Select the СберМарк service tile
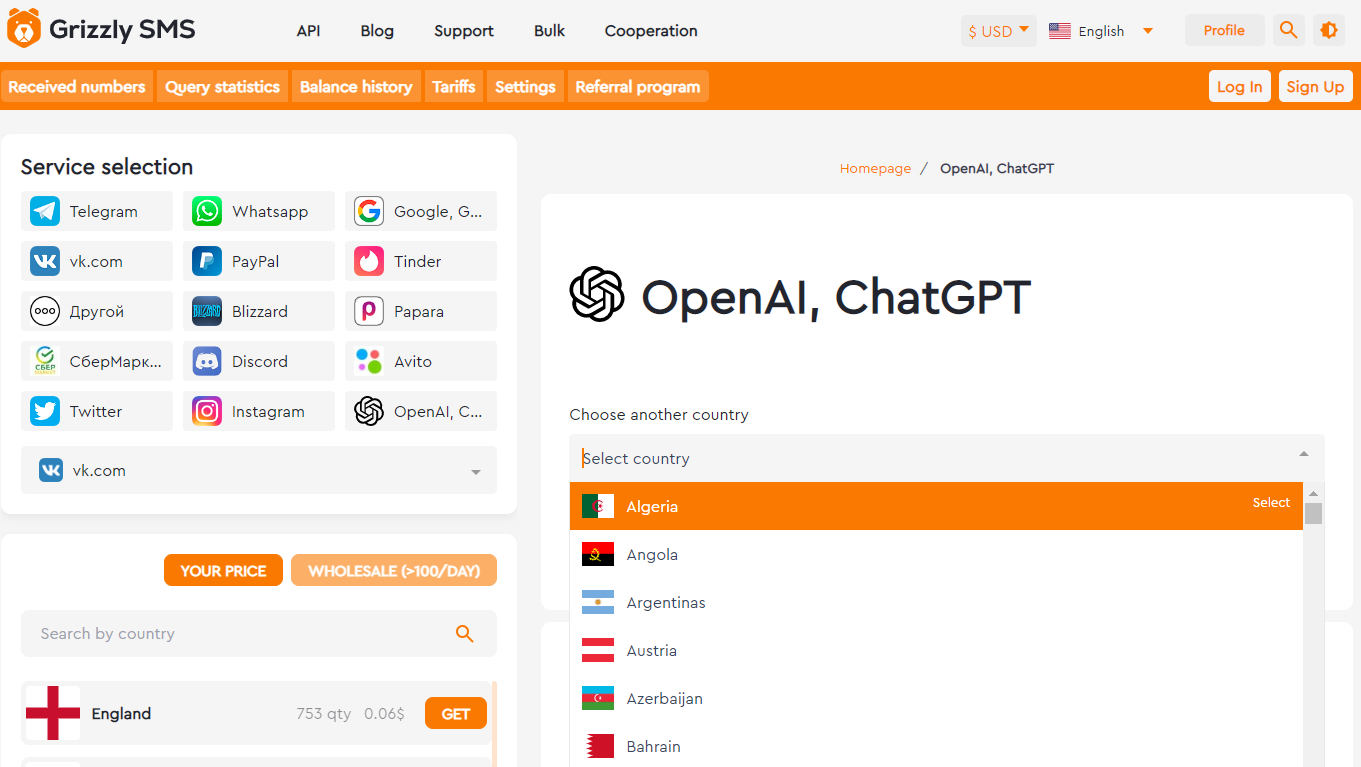Screen dimensions: 1361x767 coord(97,361)
